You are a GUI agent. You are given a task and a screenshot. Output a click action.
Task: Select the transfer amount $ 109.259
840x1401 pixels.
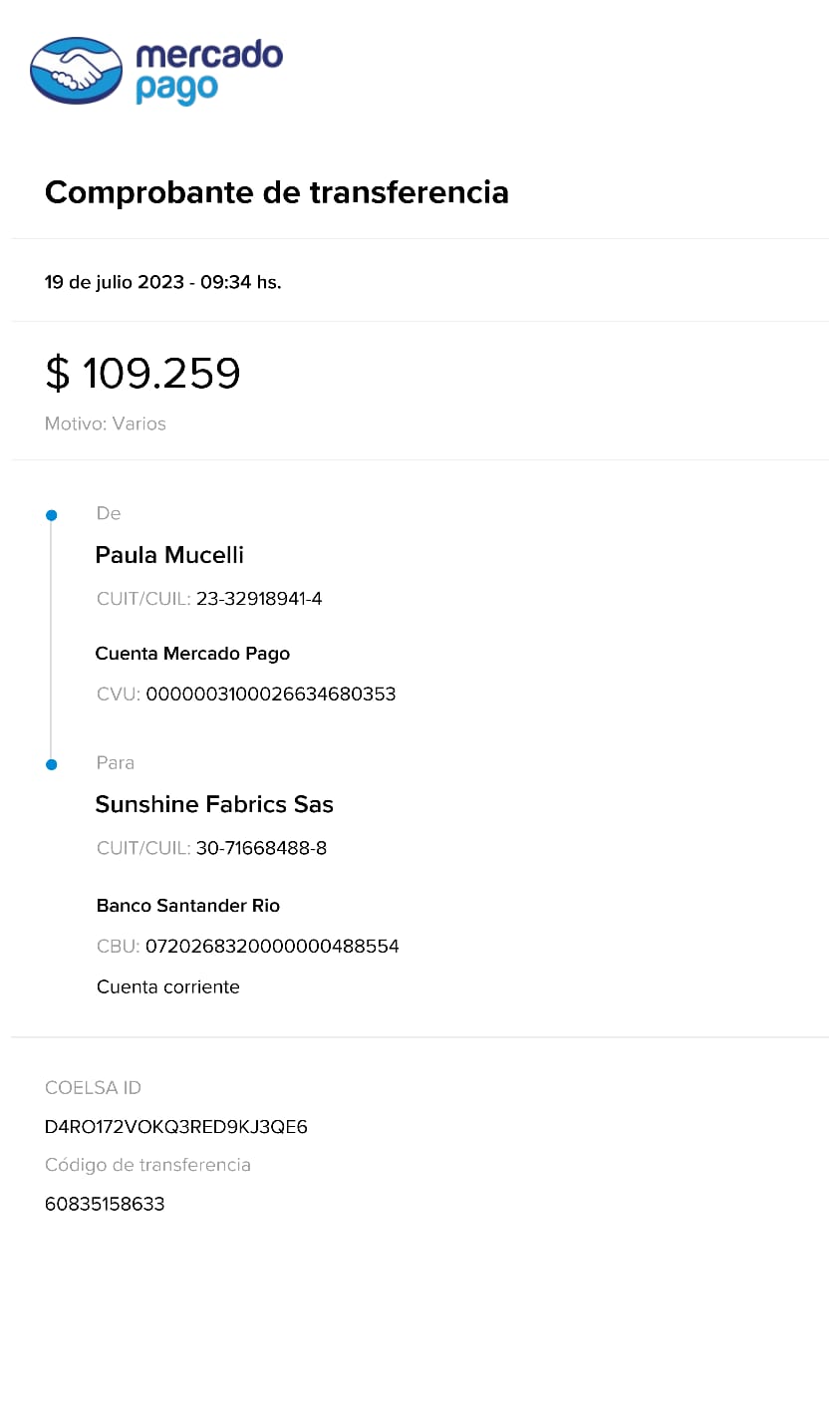(143, 374)
